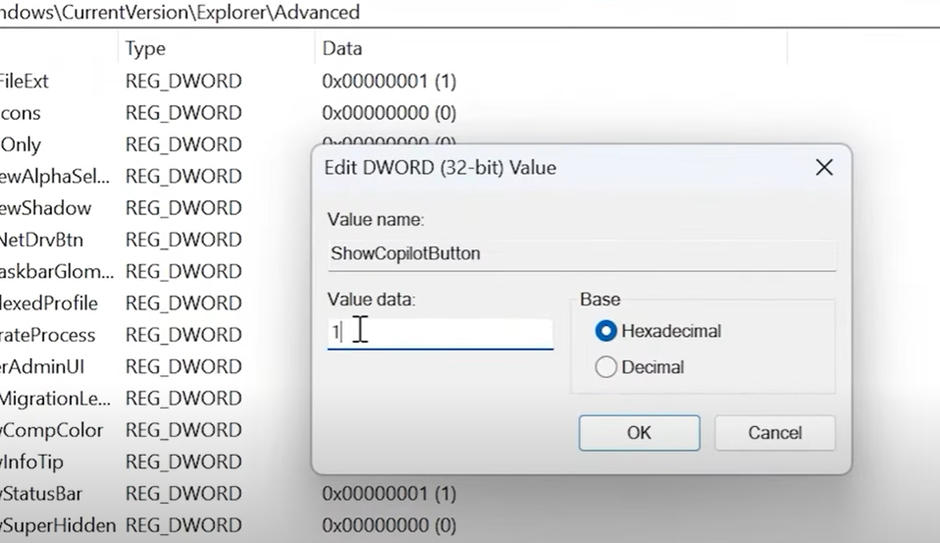This screenshot has width=940, height=543.
Task: Click the Data column header
Action: click(342, 49)
